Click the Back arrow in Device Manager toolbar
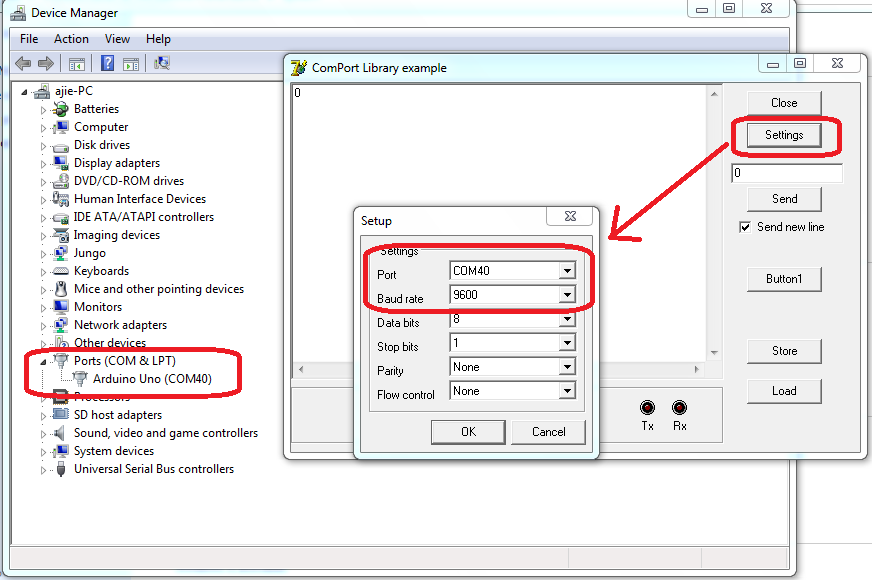872x580 pixels. (23, 63)
